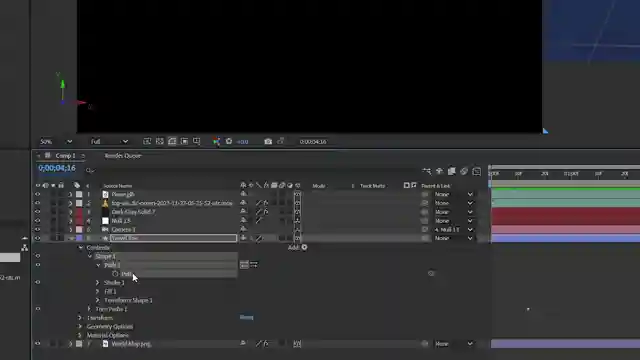Screen dimensions: 640x360
Task: Click Reset link for Transform
Action: (x=247, y=317)
